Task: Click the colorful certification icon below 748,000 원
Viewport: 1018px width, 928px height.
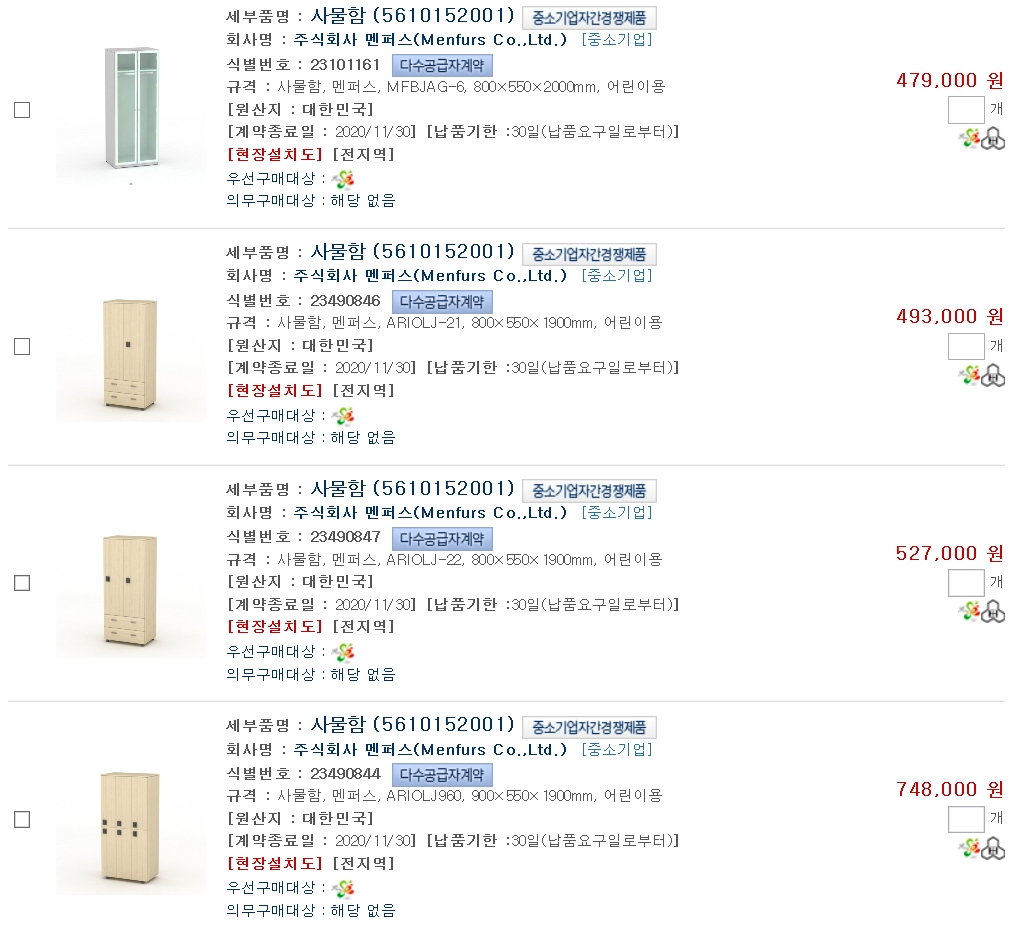Action: (970, 848)
